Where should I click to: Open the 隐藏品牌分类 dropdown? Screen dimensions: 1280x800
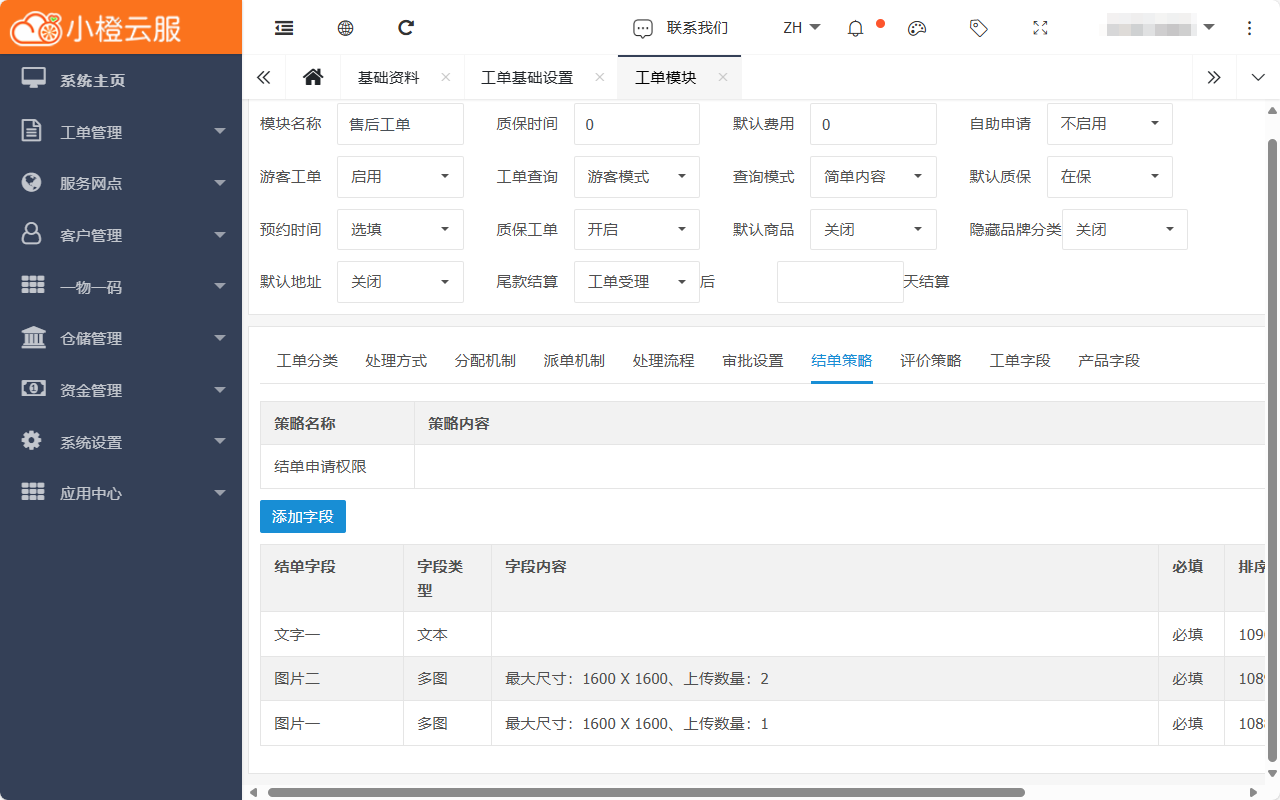1124,229
